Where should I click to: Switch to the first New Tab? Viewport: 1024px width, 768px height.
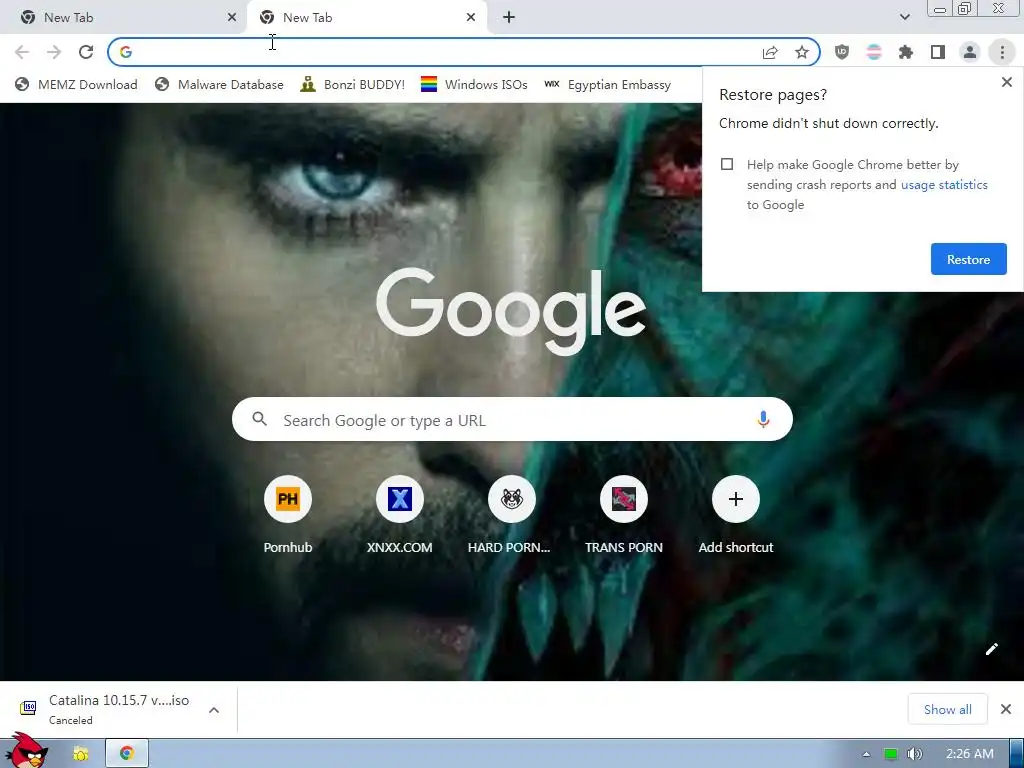tap(124, 18)
